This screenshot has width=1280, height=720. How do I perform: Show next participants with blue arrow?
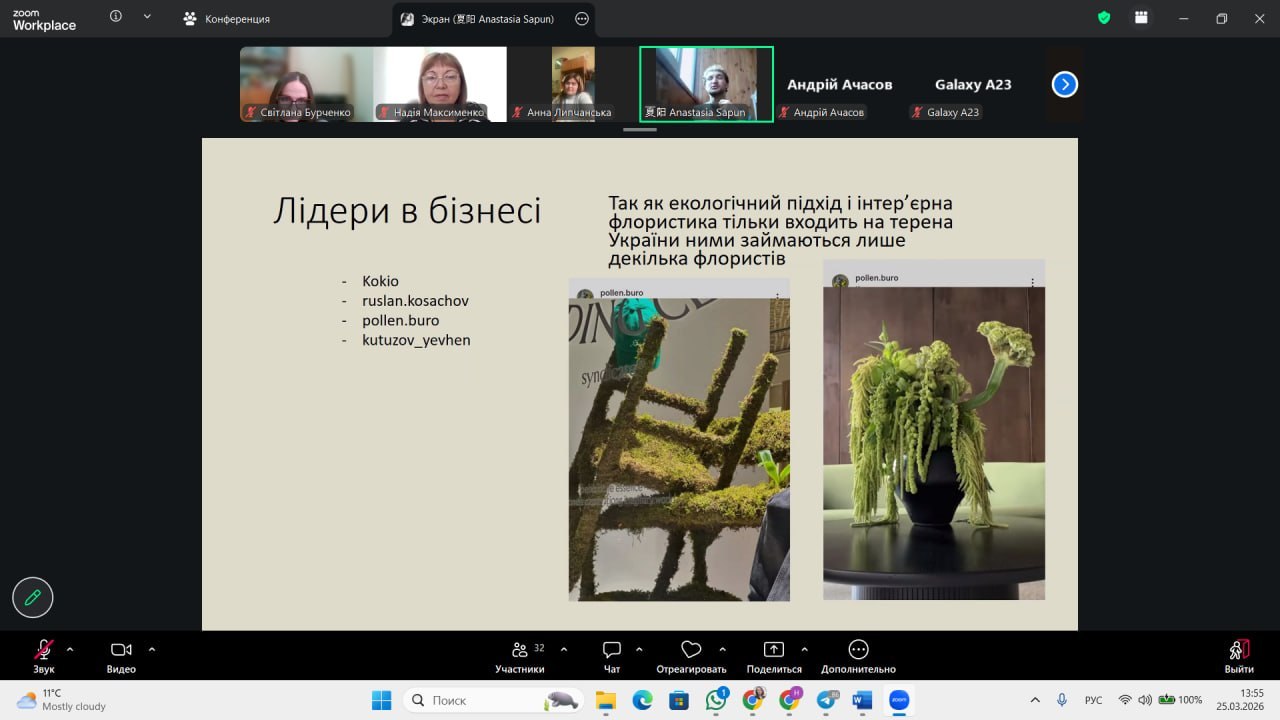tap(1065, 85)
